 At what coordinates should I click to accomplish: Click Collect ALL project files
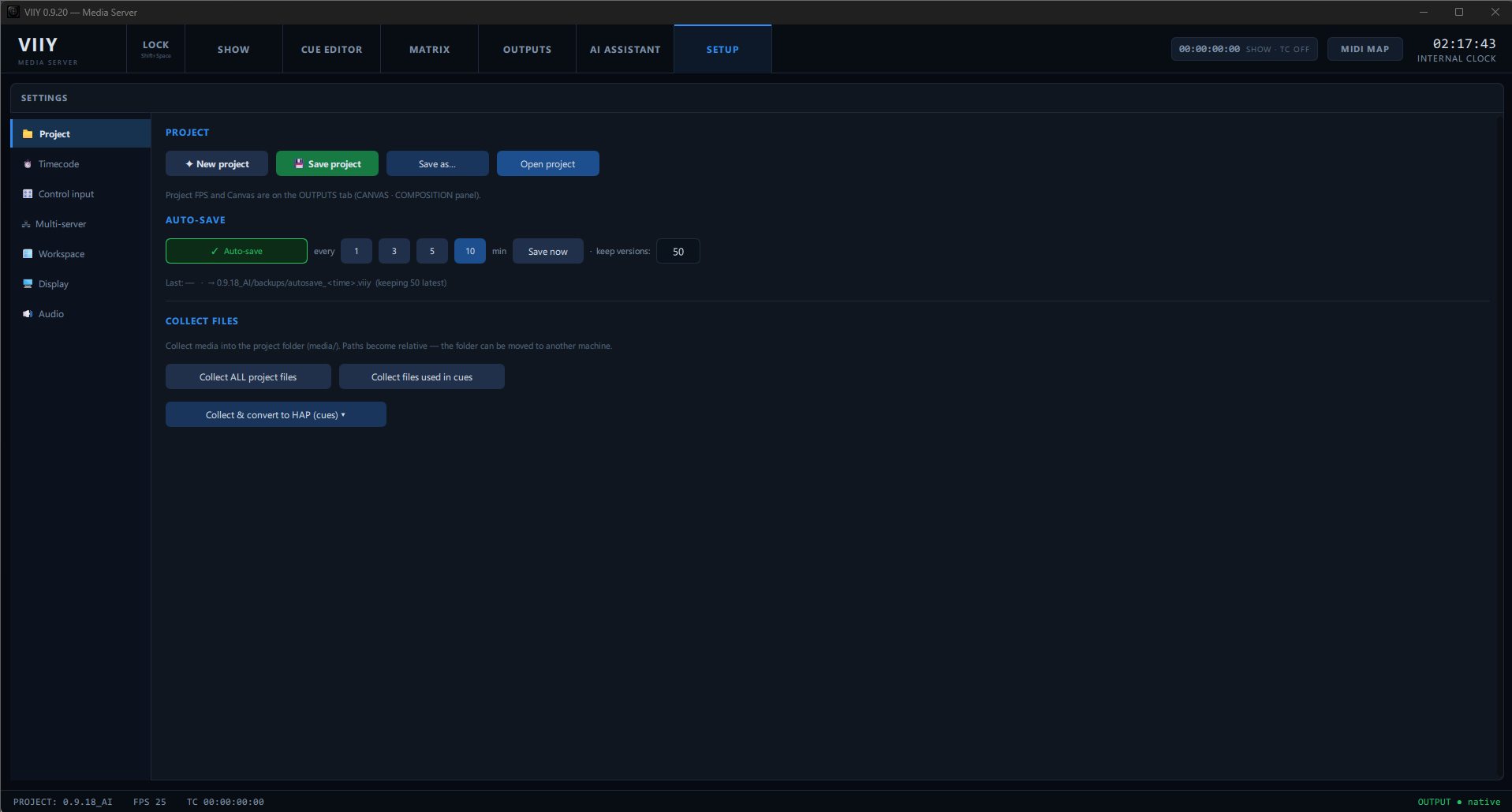248,376
